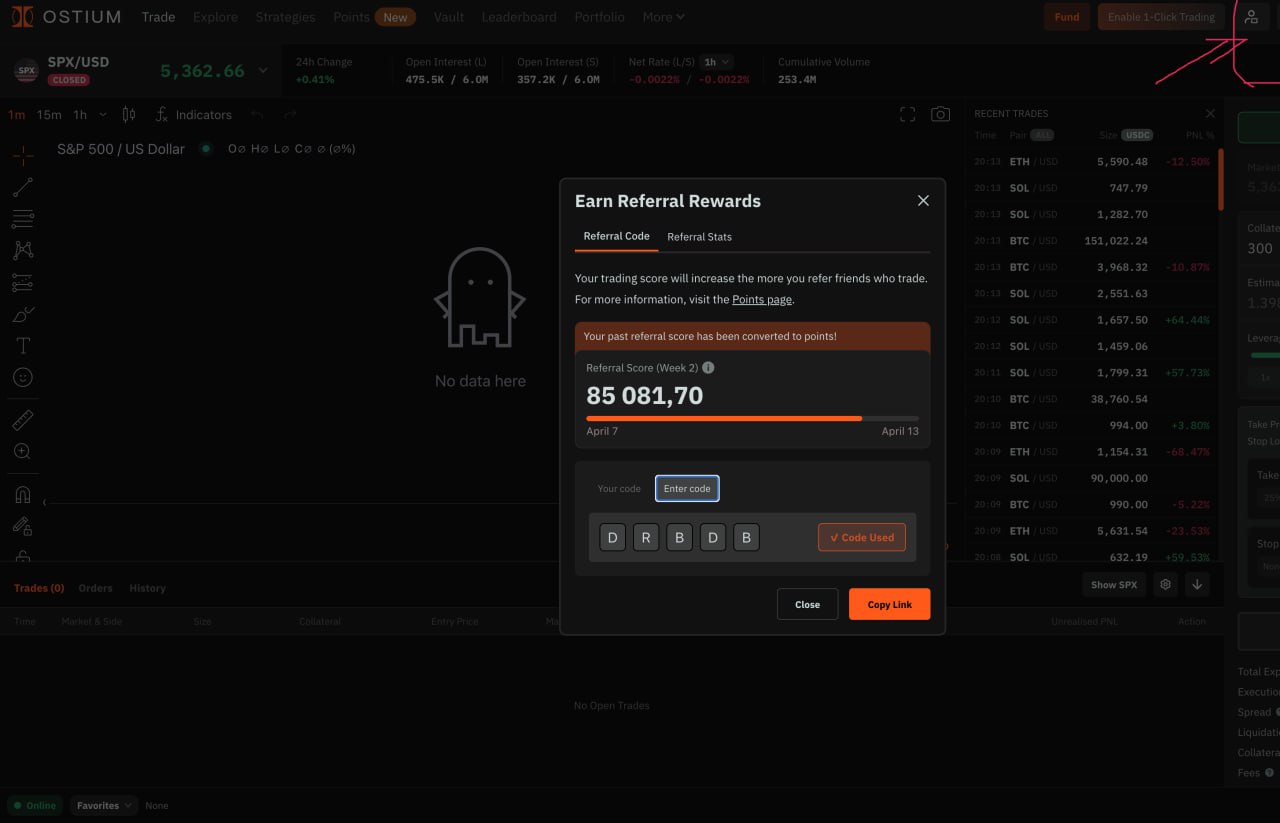Viewport: 1280px width, 823px height.
Task: Open the Favorites dropdown in status bar
Action: (x=104, y=805)
